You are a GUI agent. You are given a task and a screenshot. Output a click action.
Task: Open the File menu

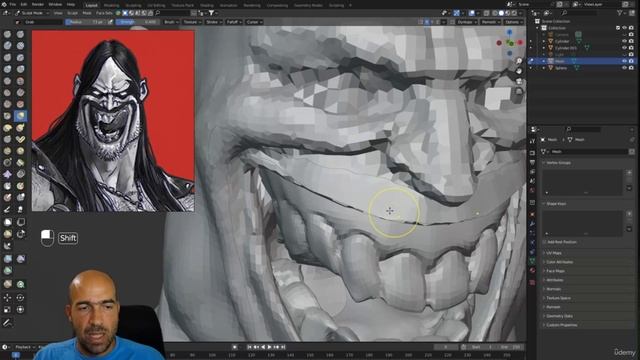pyautogui.click(x=13, y=4)
